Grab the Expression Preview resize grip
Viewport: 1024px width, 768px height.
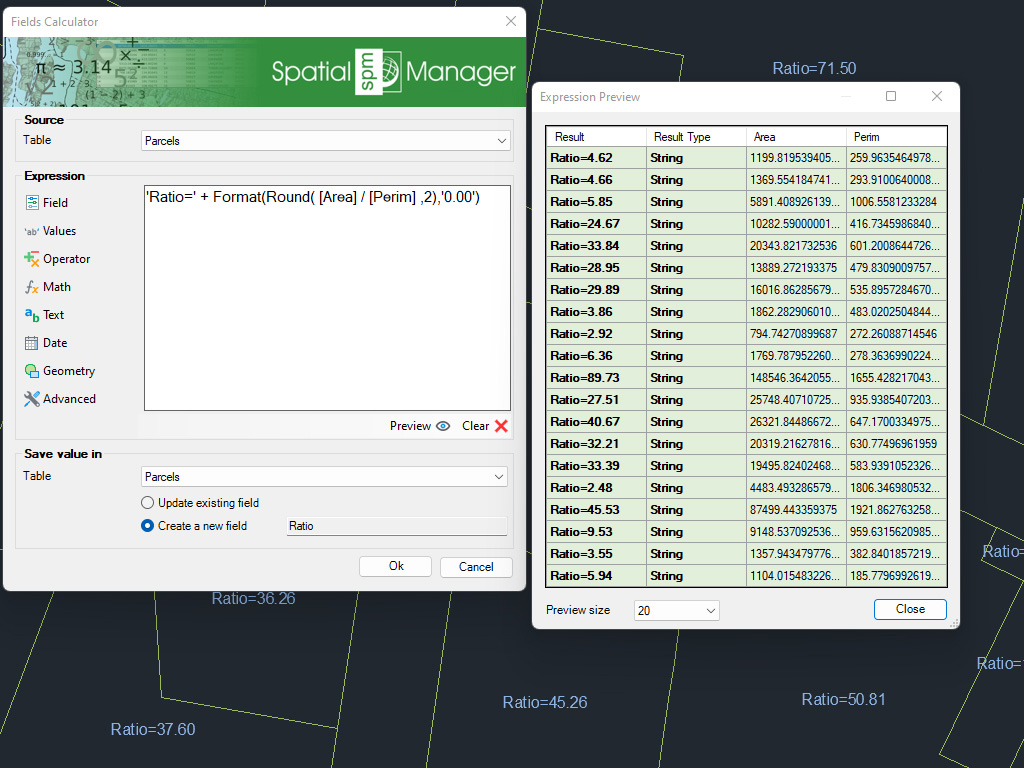coord(953,623)
